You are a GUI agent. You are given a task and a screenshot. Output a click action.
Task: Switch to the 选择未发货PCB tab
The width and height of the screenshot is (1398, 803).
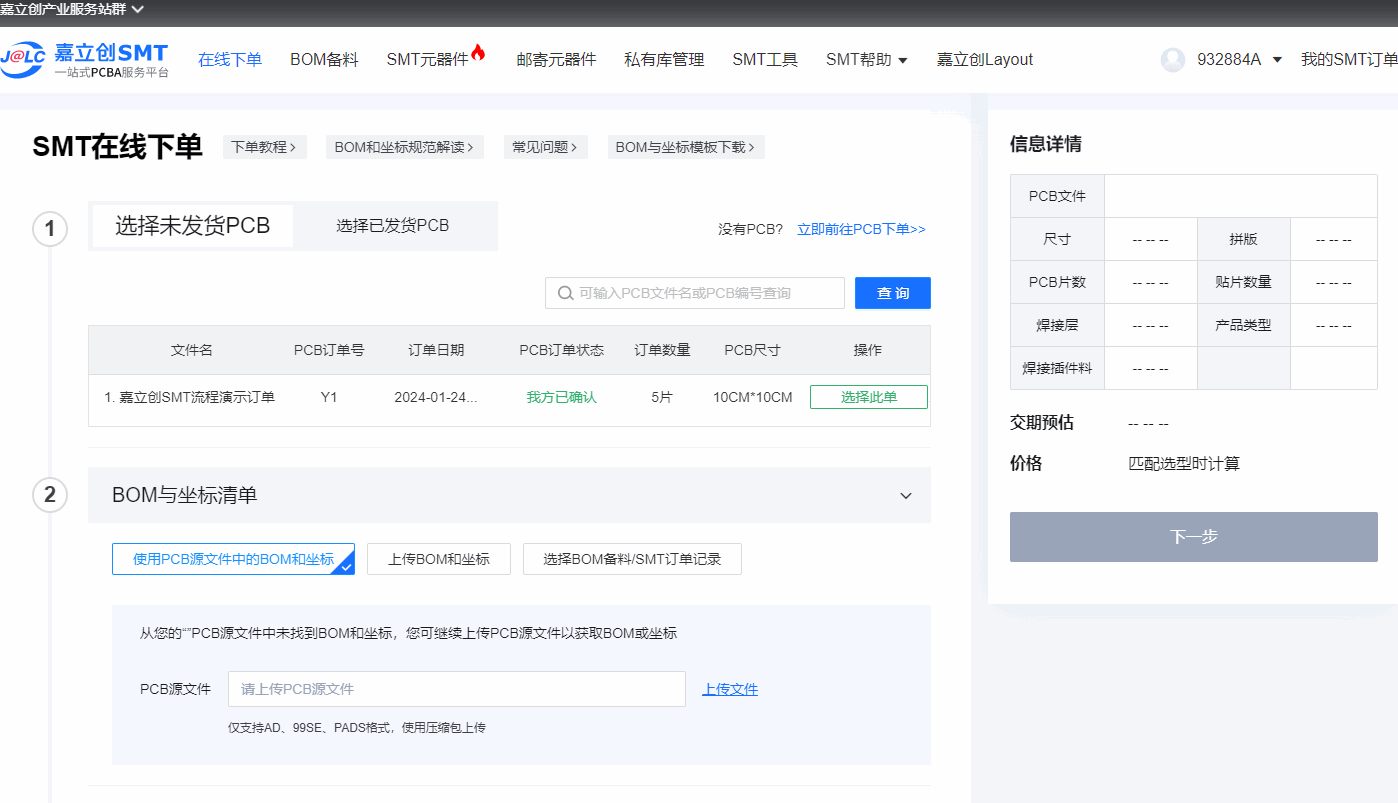(x=193, y=226)
